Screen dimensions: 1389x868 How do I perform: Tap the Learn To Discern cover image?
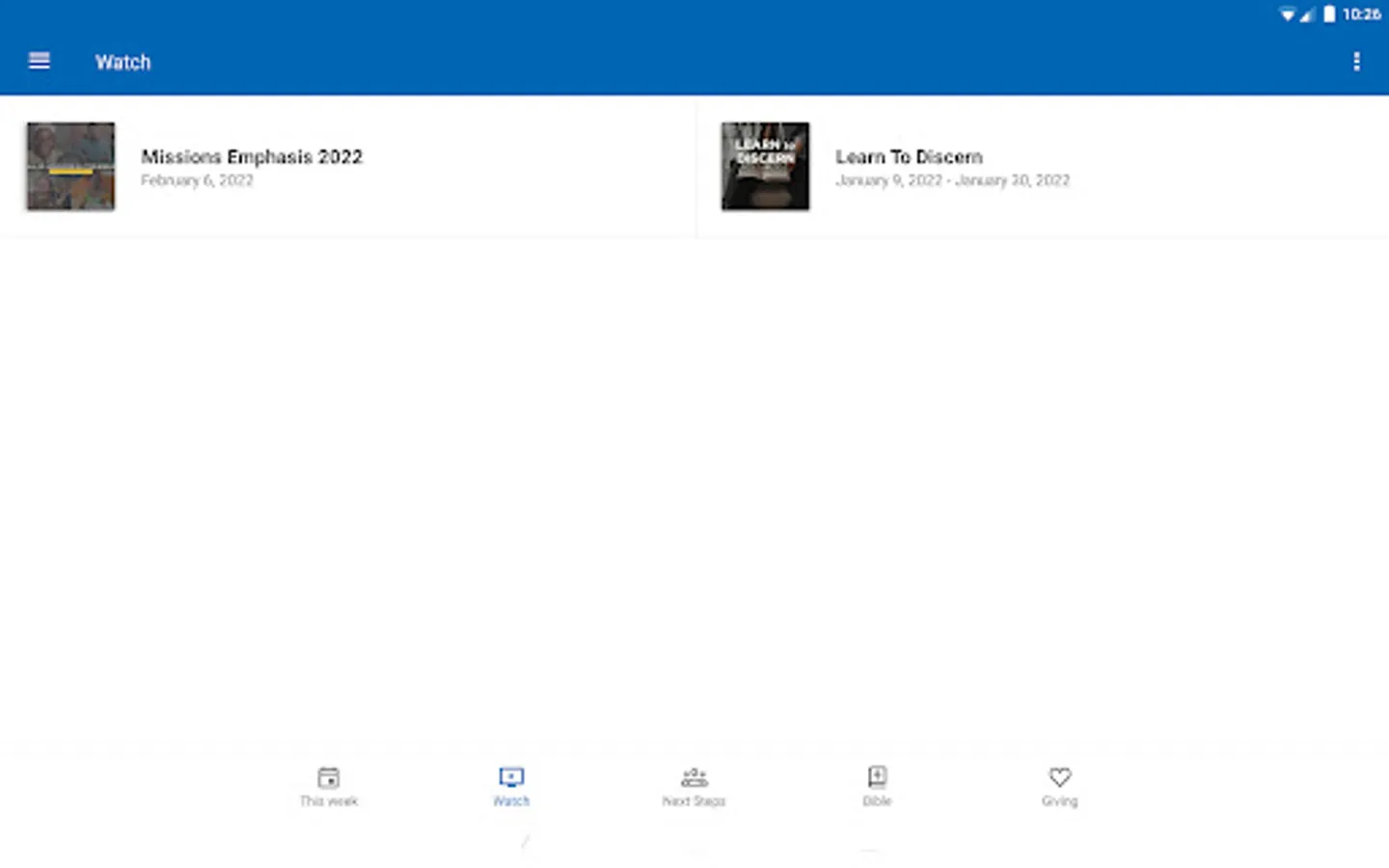coord(765,166)
